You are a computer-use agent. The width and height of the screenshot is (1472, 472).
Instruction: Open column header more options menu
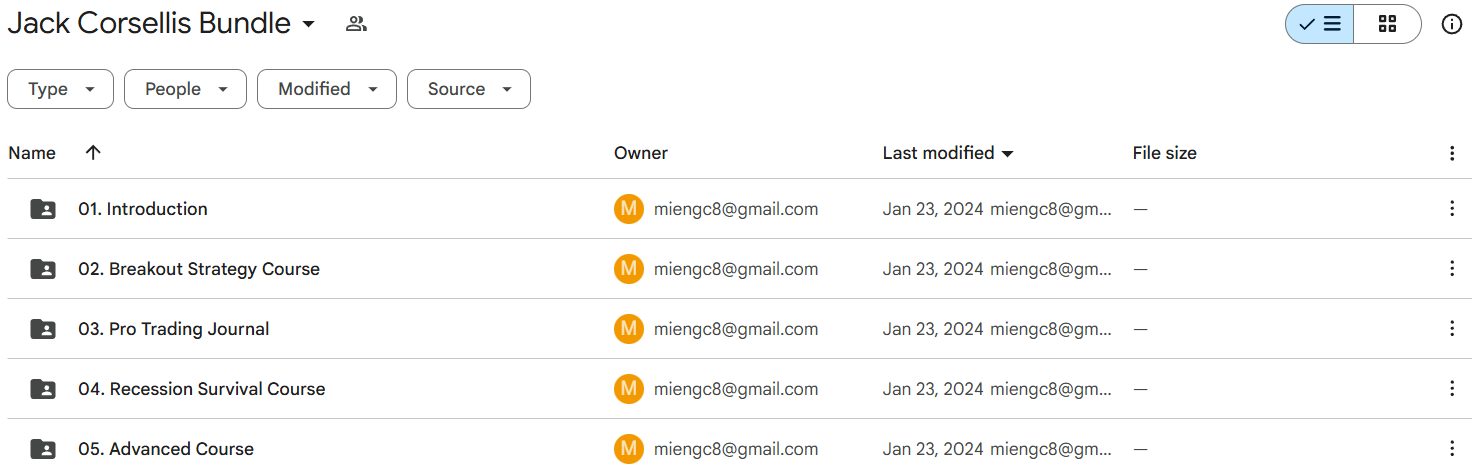tap(1452, 153)
